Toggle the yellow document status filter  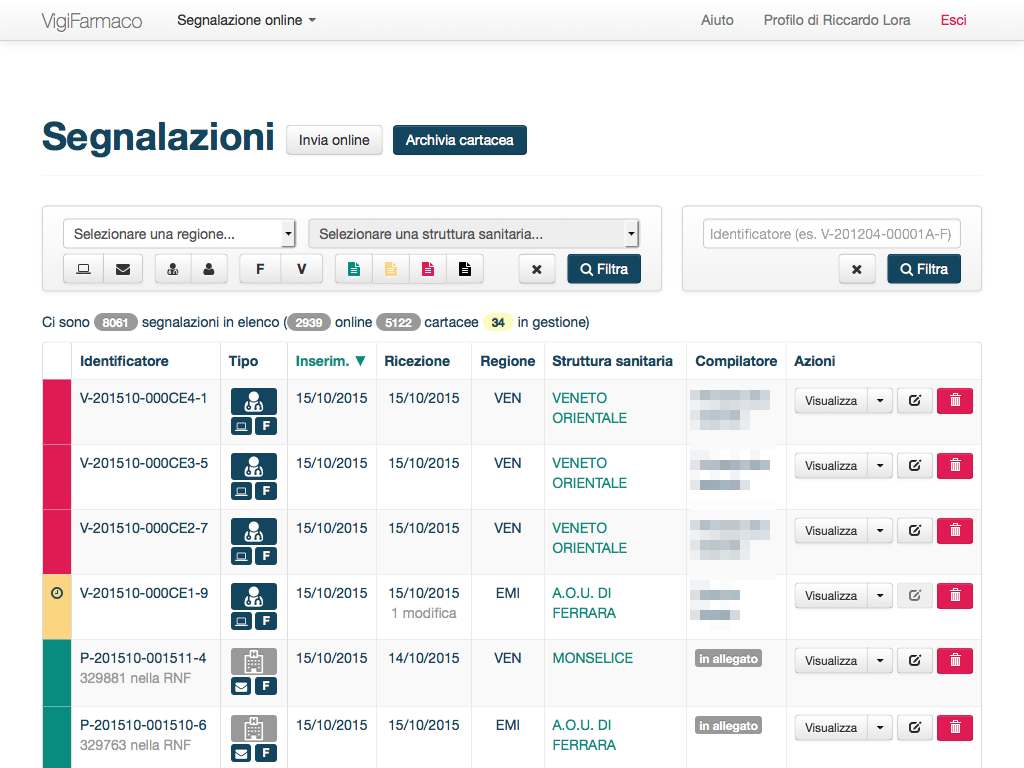click(x=391, y=269)
